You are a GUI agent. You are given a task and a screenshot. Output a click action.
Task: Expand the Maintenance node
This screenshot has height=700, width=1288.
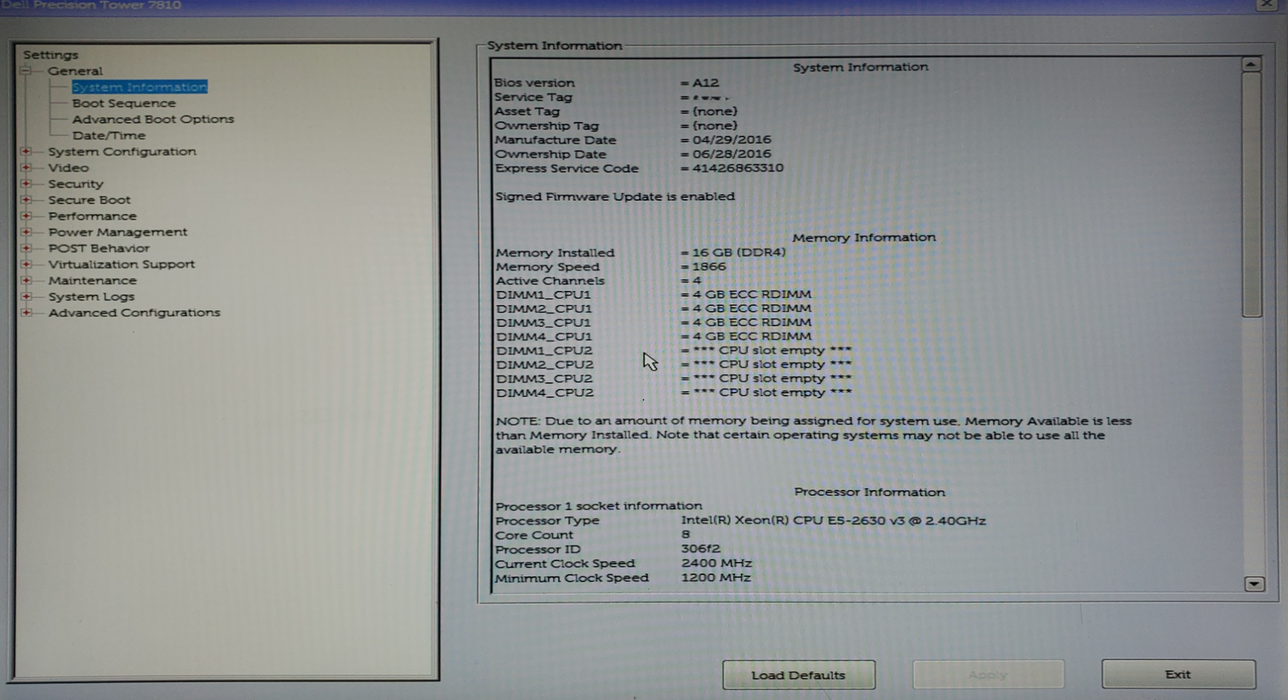coord(26,280)
